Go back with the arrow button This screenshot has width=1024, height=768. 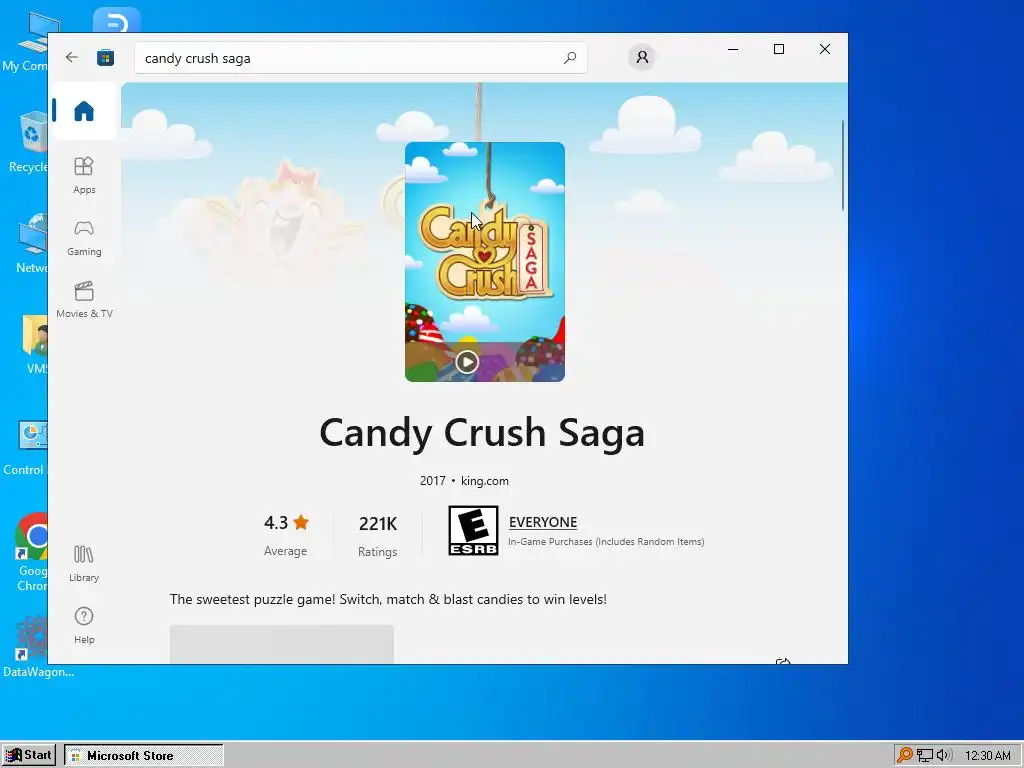tap(72, 57)
